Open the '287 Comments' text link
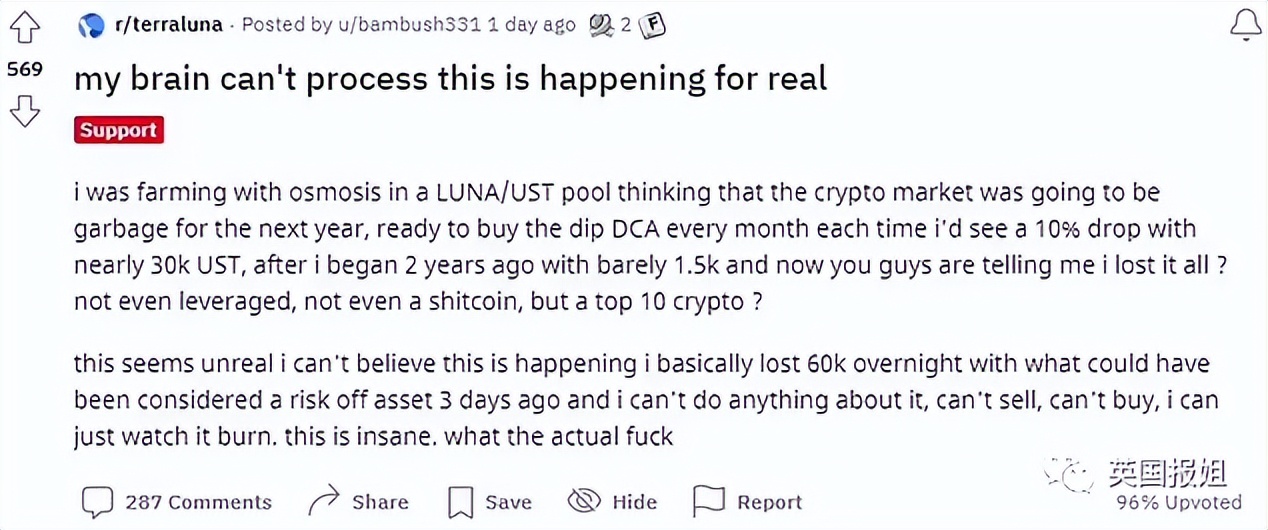Image resolution: width=1268 pixels, height=530 pixels. (x=198, y=502)
